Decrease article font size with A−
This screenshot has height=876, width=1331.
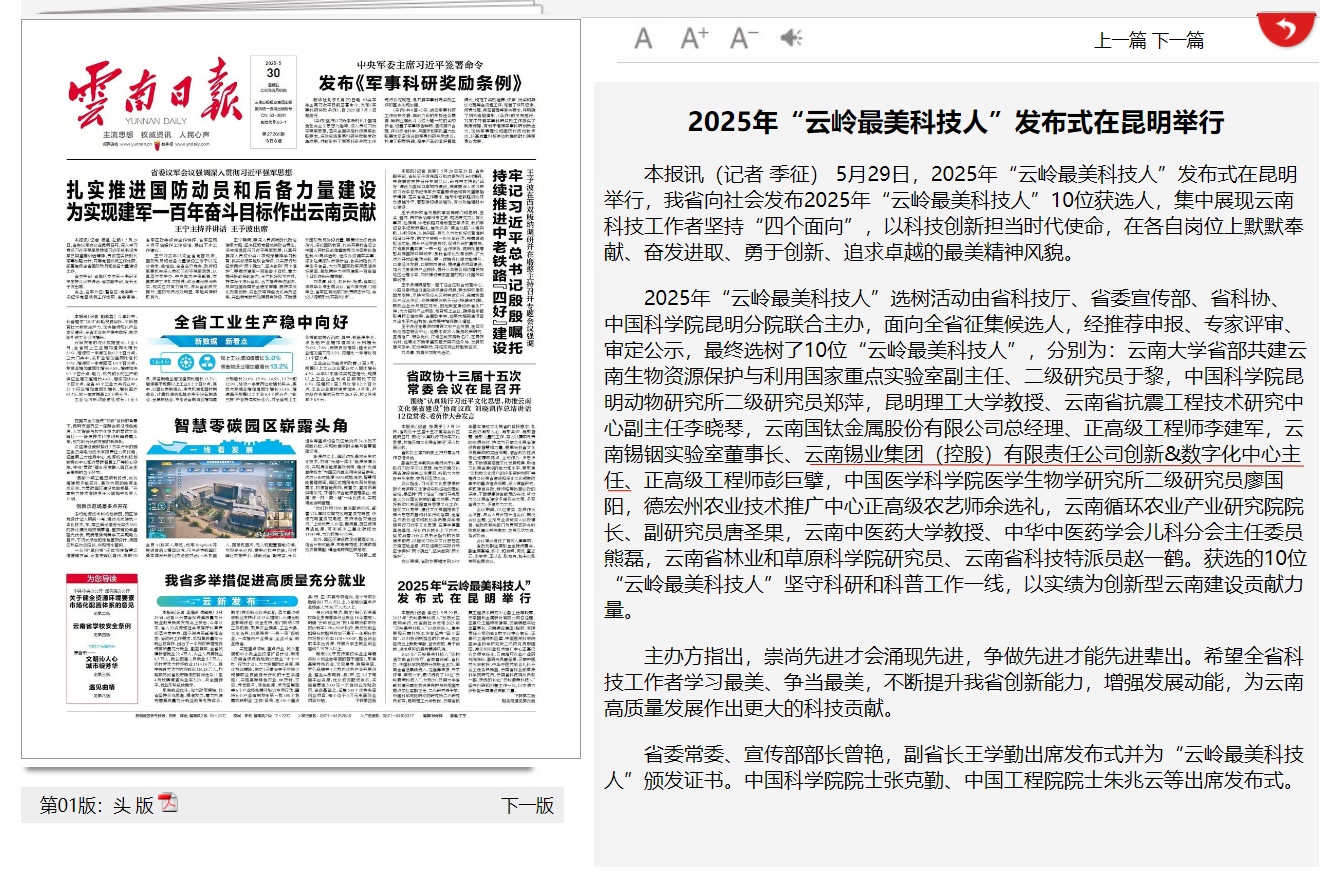[744, 39]
